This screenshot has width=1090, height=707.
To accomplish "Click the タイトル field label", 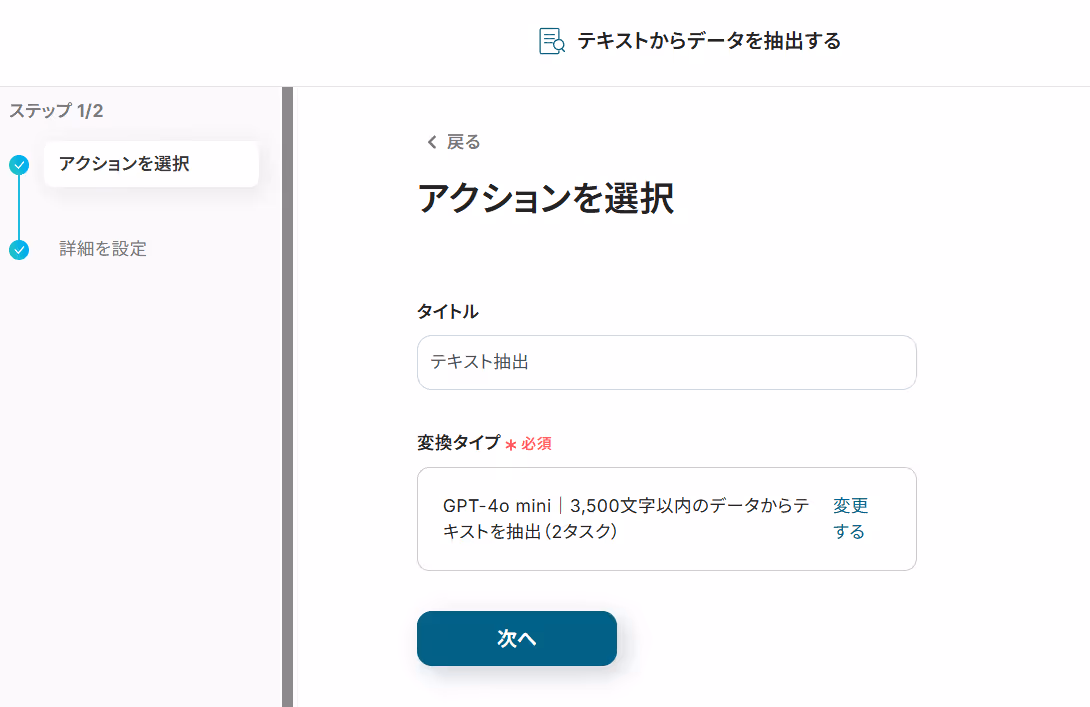I will [448, 311].
